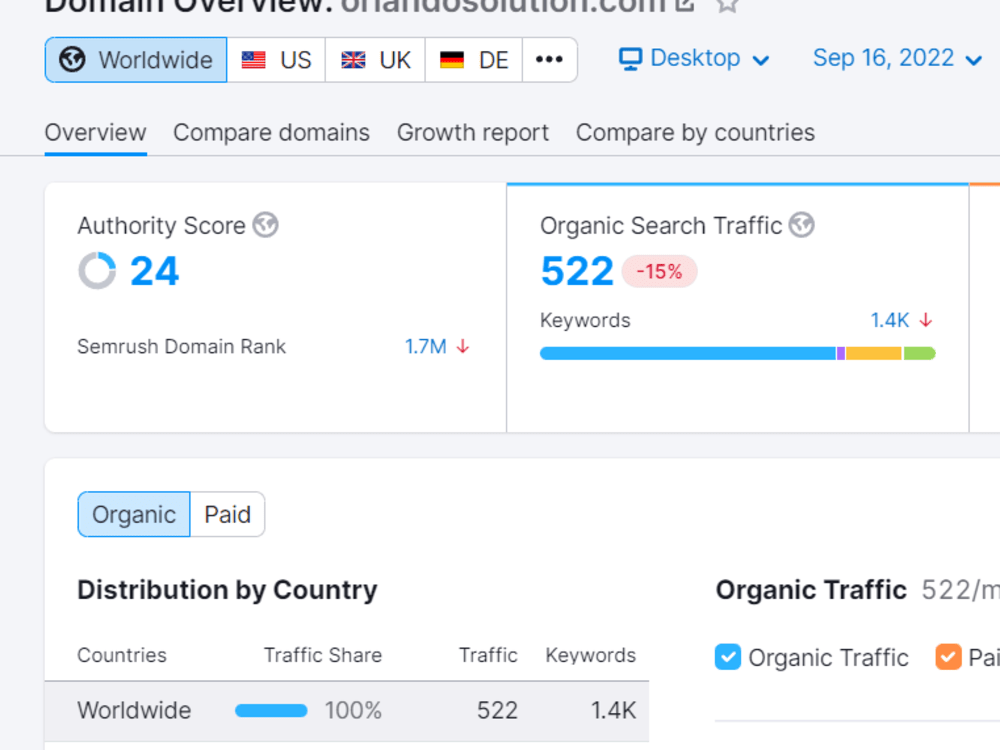Click the Worldwide 100% traffic share bar
The width and height of the screenshot is (1000, 750).
[271, 710]
